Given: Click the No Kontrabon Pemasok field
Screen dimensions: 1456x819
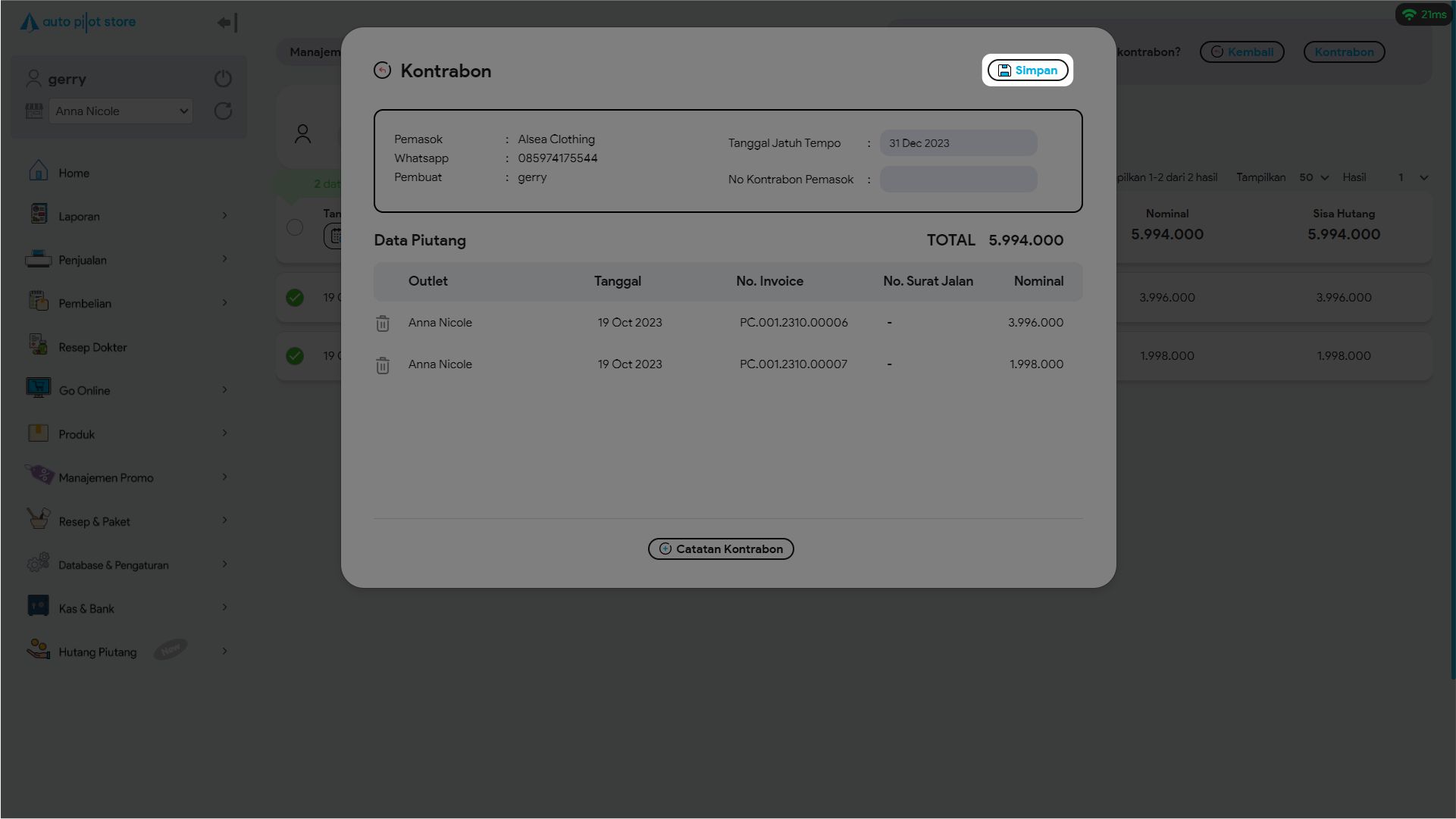Looking at the screenshot, I should point(958,180).
